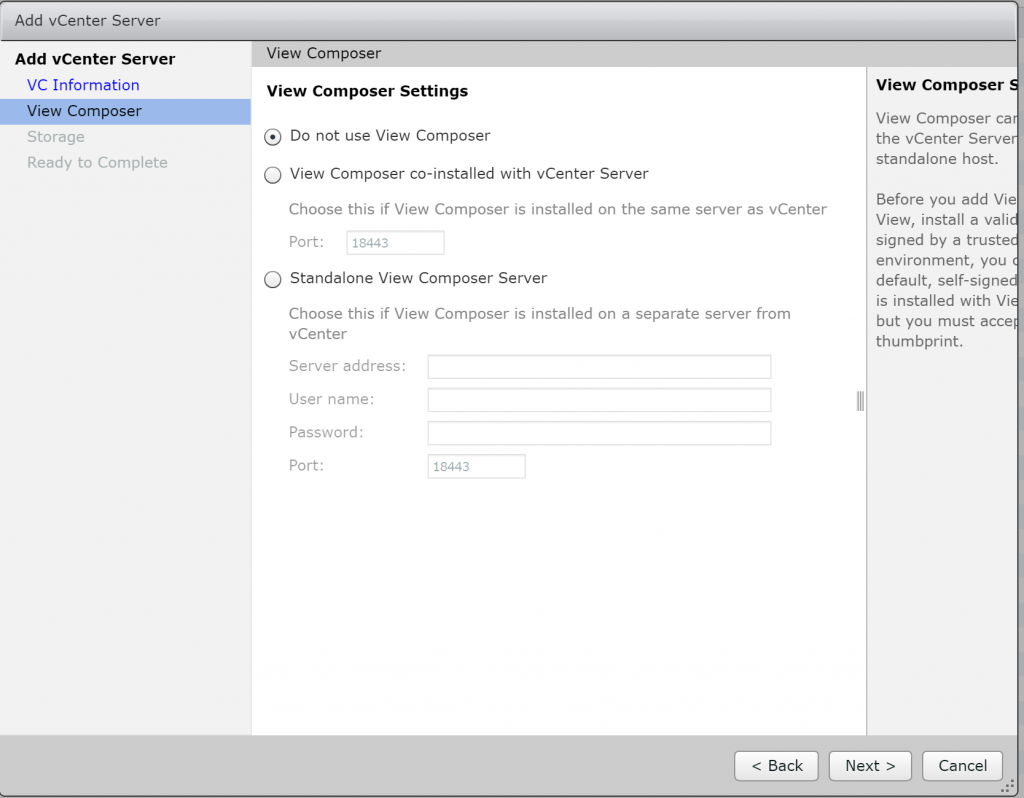Choose "Standalone View Composer Server"
This screenshot has width=1024, height=798.
tap(271, 279)
